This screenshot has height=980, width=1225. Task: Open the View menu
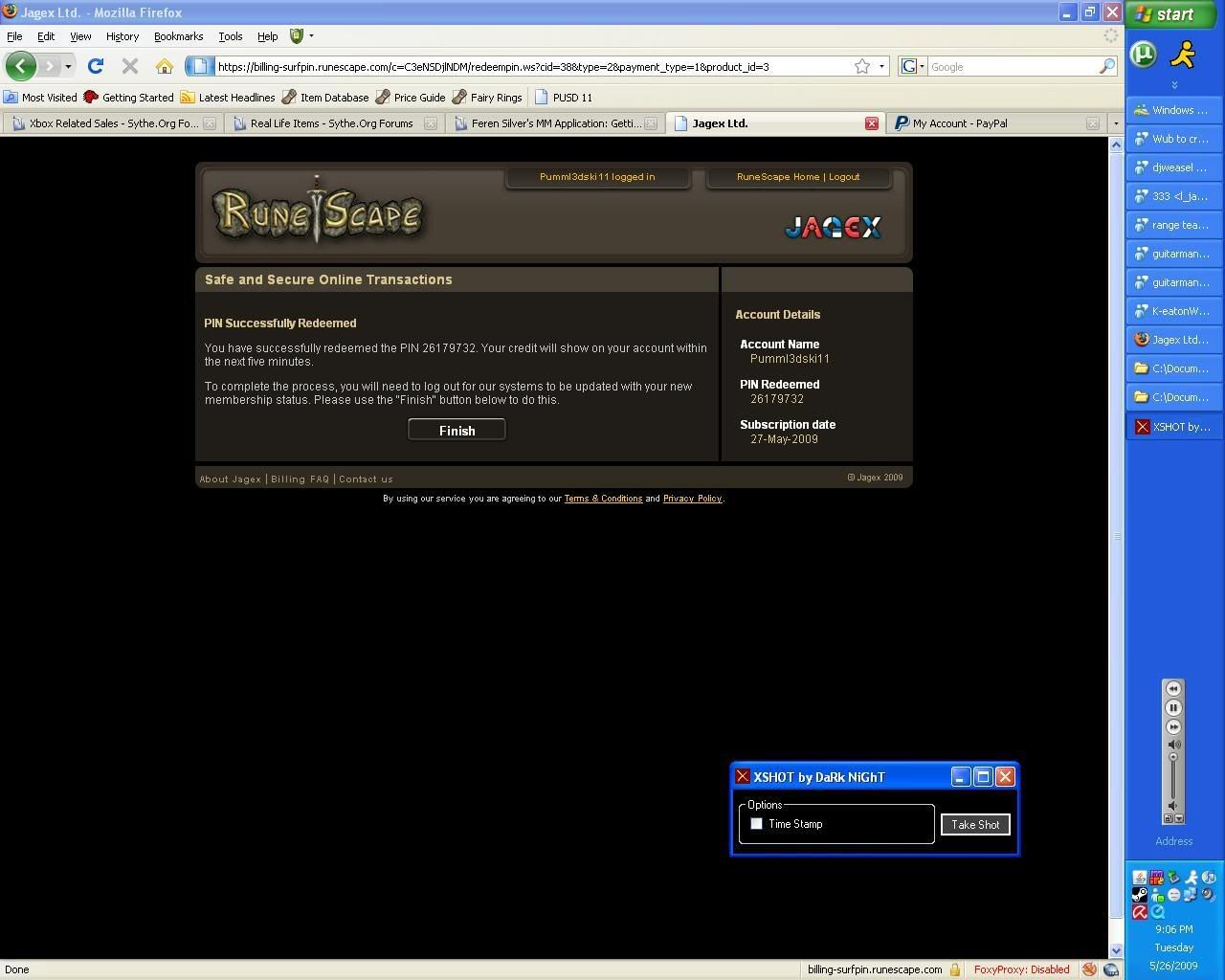pos(80,36)
